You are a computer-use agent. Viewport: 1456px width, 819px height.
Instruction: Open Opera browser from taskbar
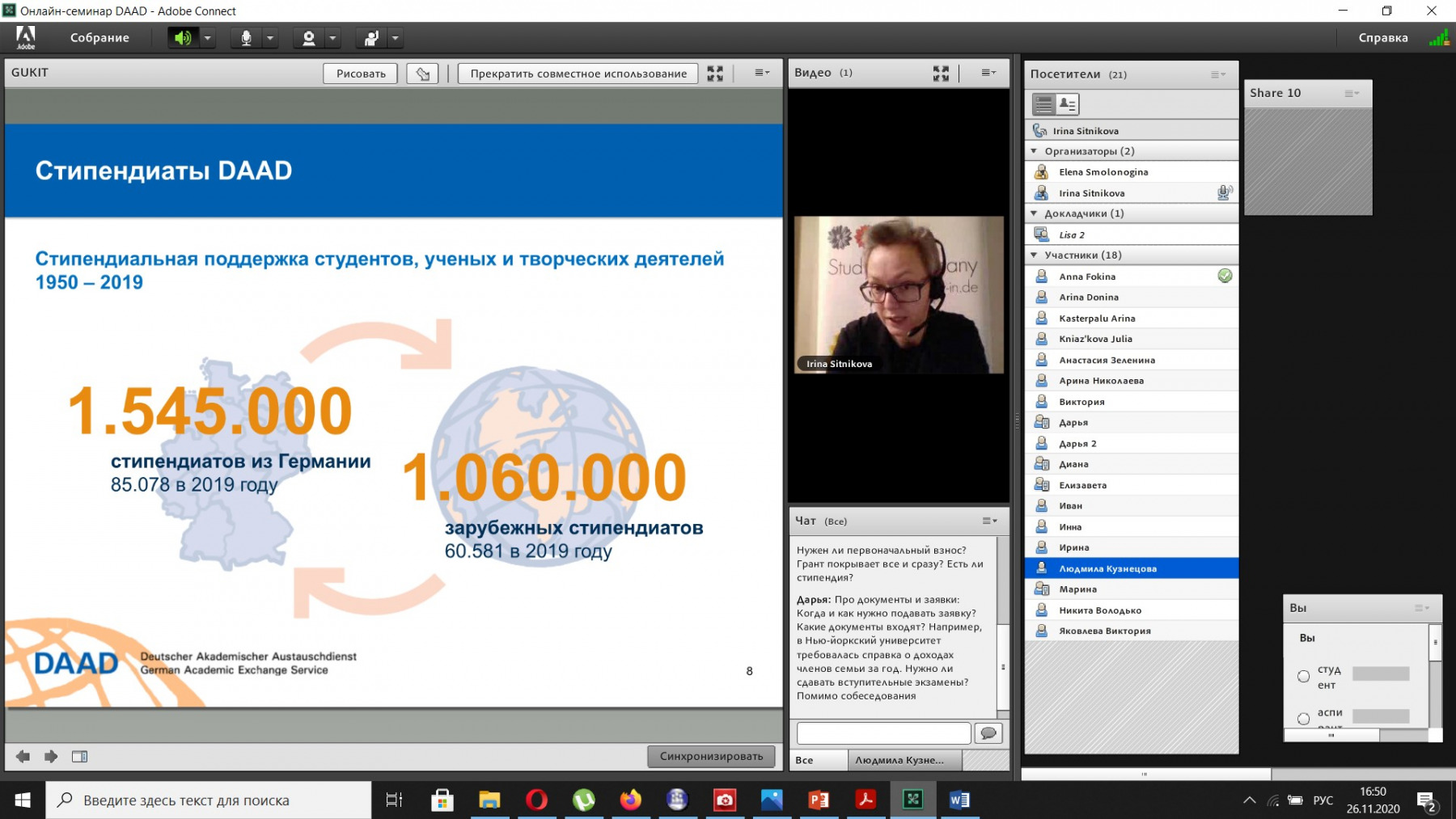point(536,800)
